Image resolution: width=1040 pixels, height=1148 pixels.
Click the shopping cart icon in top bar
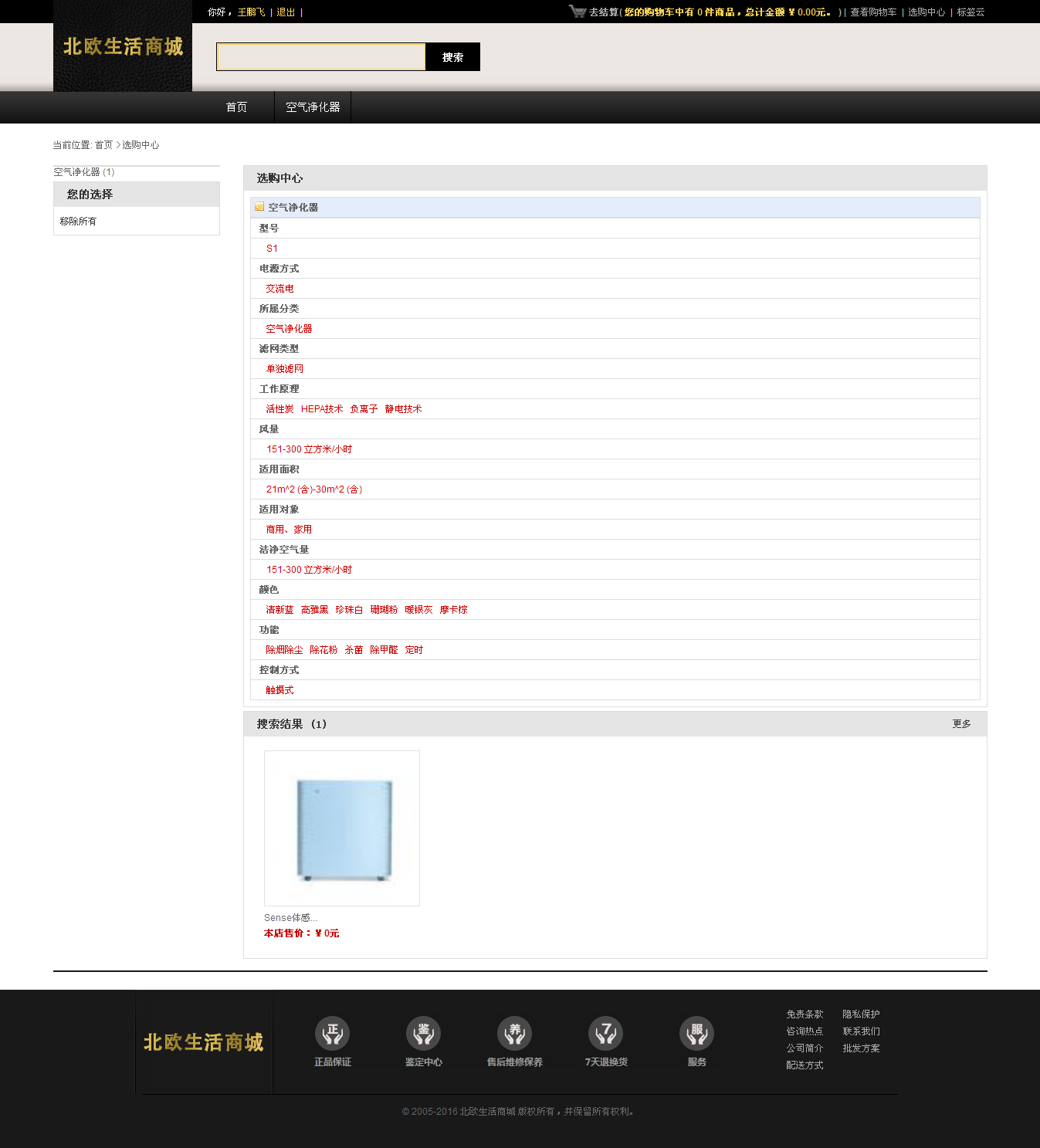point(578,12)
